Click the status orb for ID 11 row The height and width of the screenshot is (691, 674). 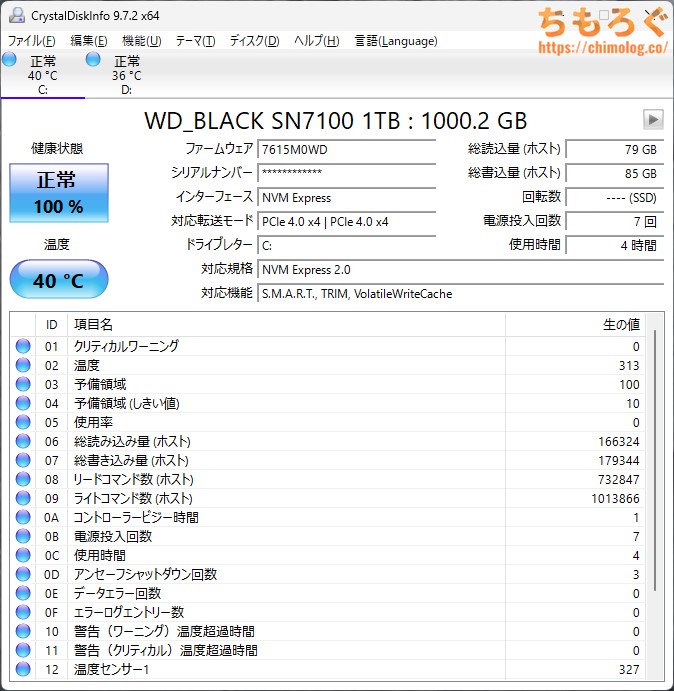point(23,650)
